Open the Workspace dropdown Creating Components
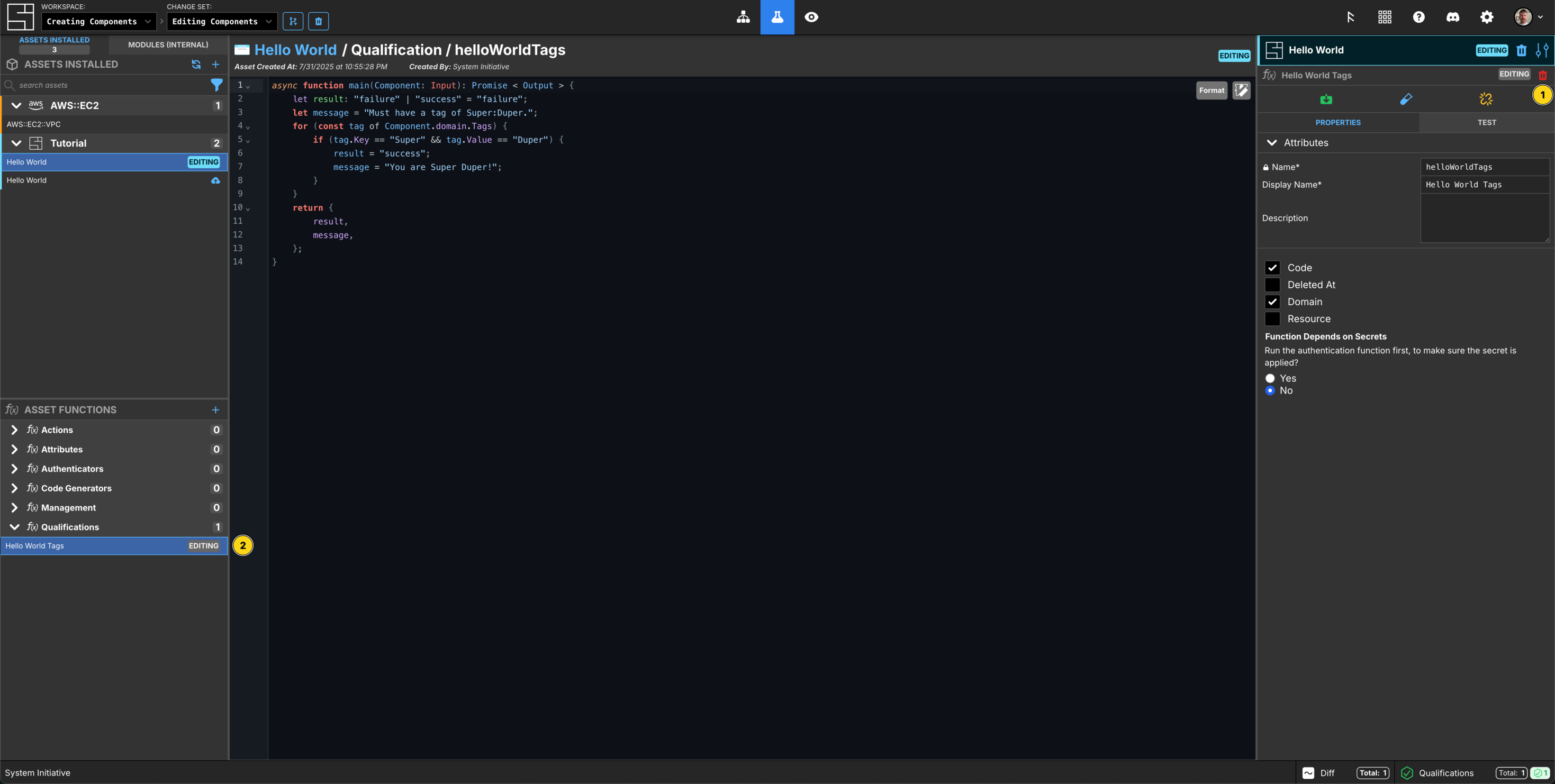This screenshot has height=784, width=1555. point(98,21)
